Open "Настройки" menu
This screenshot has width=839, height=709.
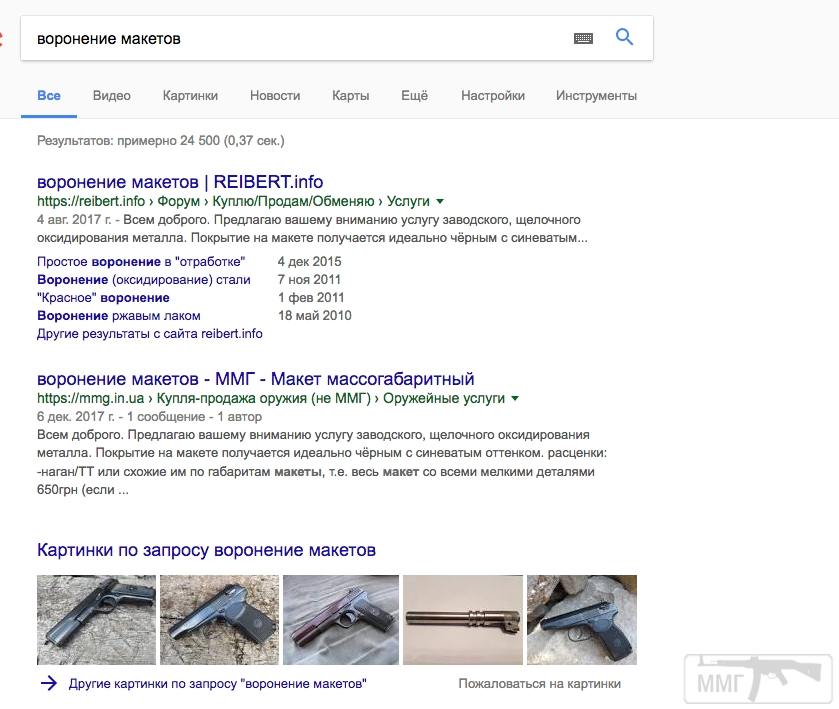[493, 96]
